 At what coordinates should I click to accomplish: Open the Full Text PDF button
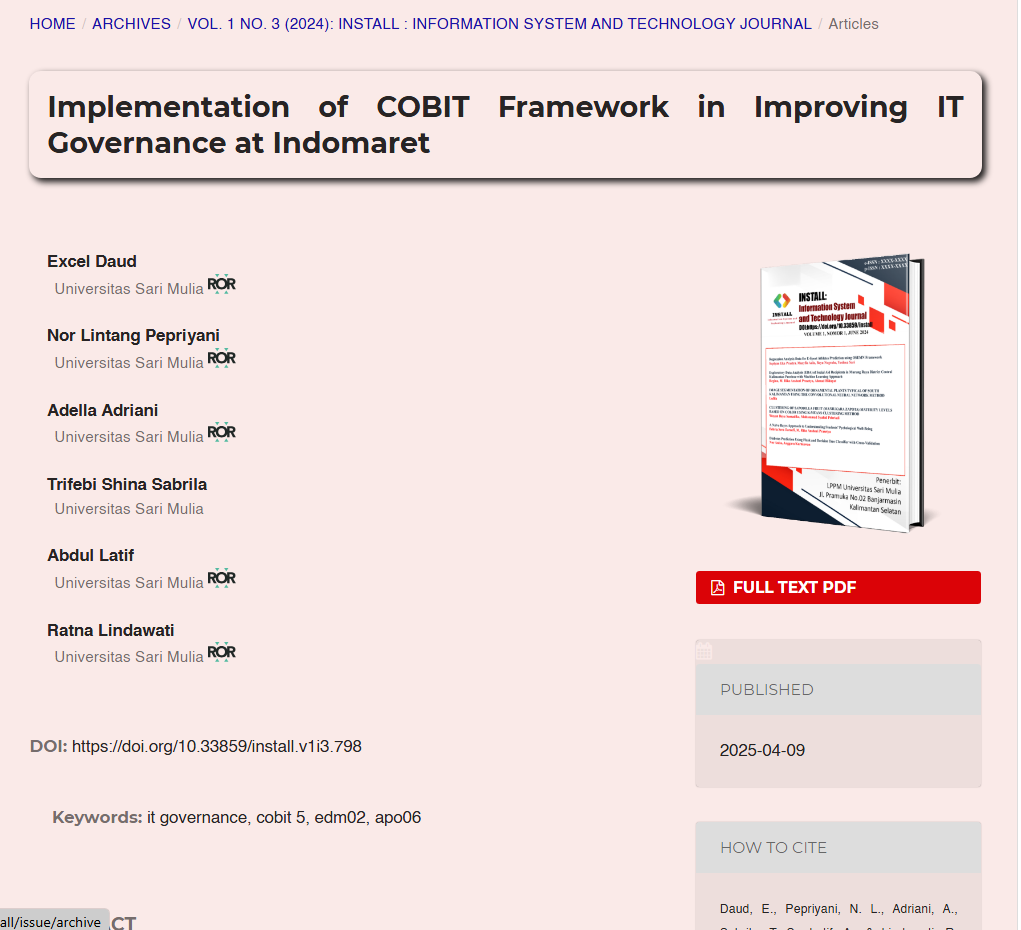pyautogui.click(x=838, y=588)
